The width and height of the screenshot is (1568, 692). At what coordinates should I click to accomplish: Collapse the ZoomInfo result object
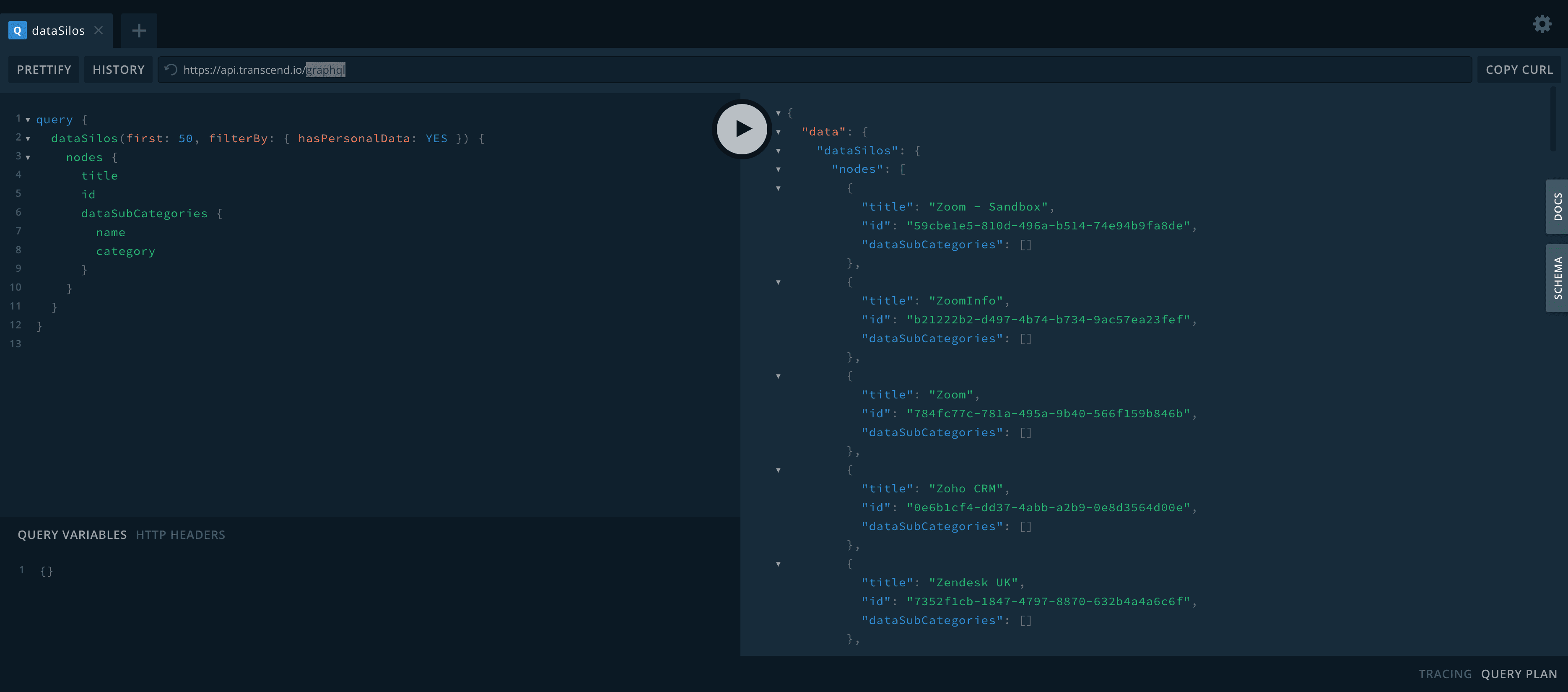click(x=779, y=282)
